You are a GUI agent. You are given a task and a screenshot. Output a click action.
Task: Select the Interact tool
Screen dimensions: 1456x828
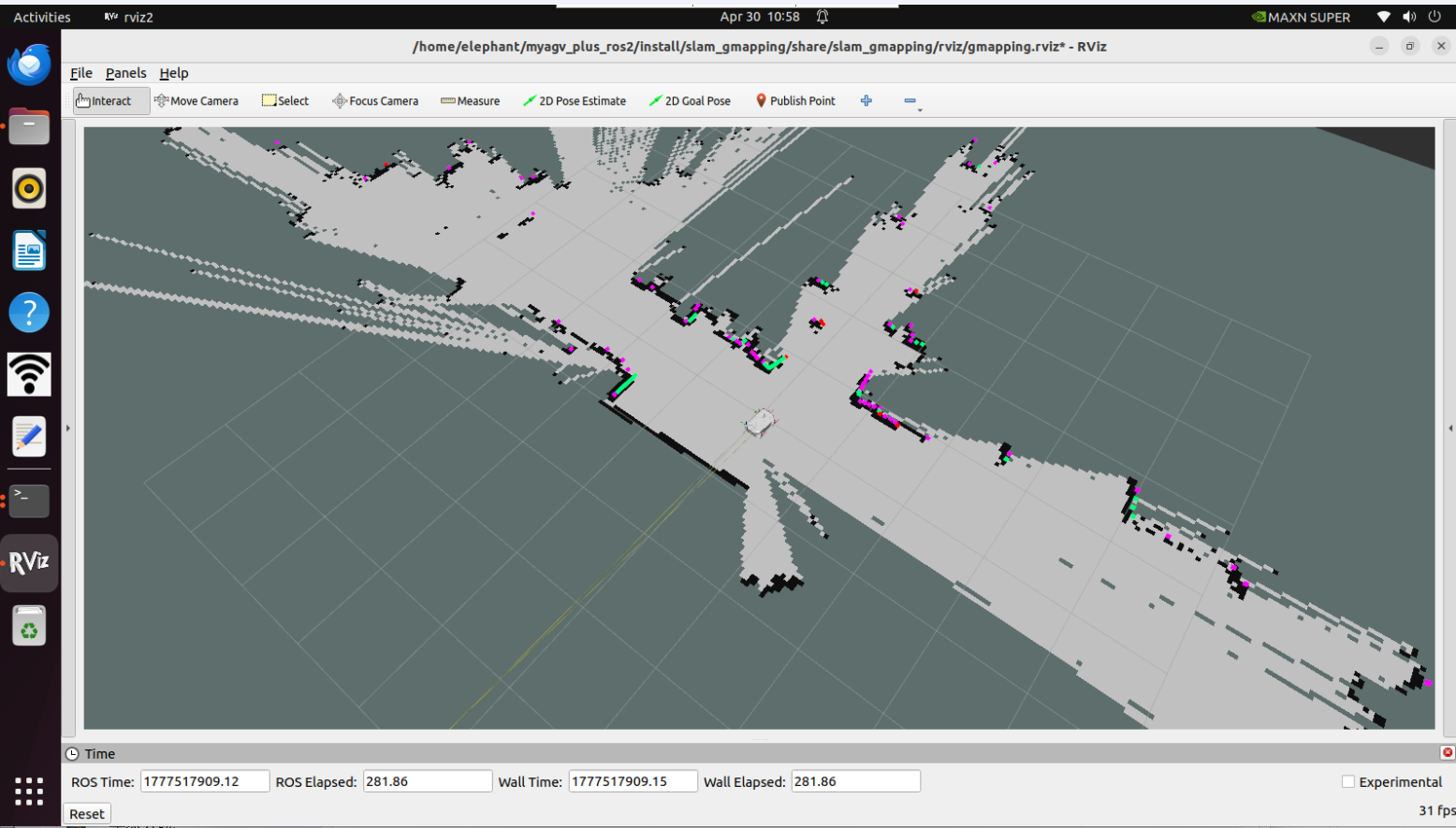tap(111, 101)
